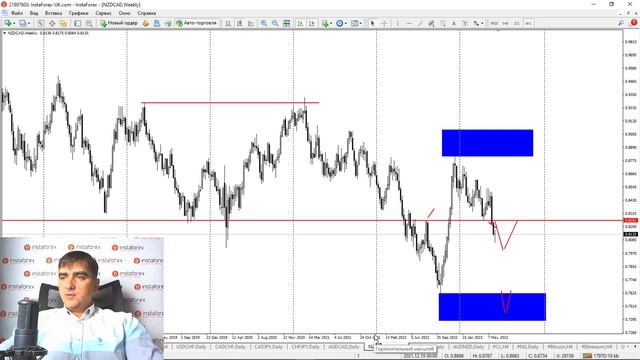Toggle the Navigator window icon
640x360 pixels.
coord(63,23)
